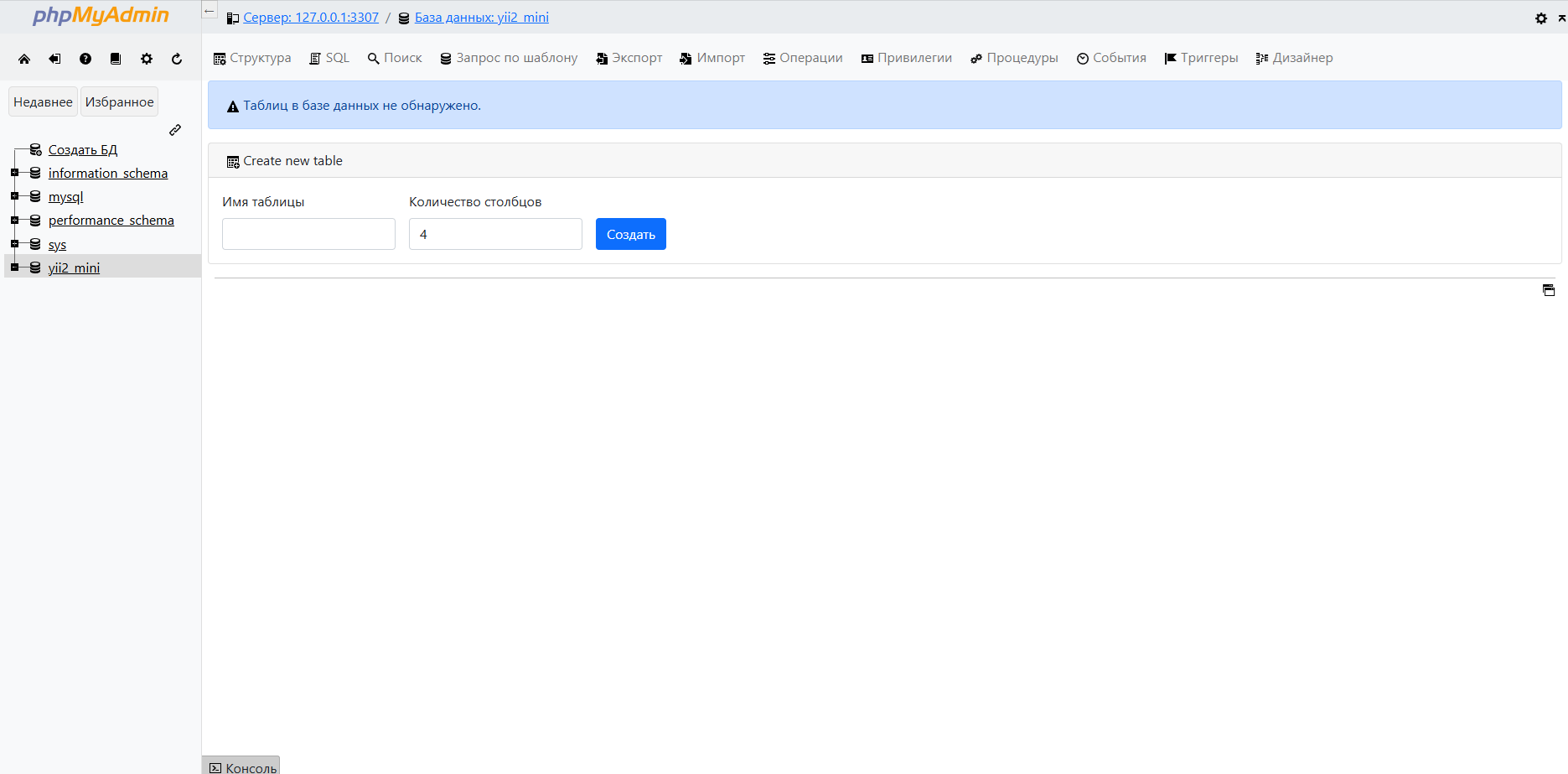
Task: Open the Структура tab
Action: point(252,58)
